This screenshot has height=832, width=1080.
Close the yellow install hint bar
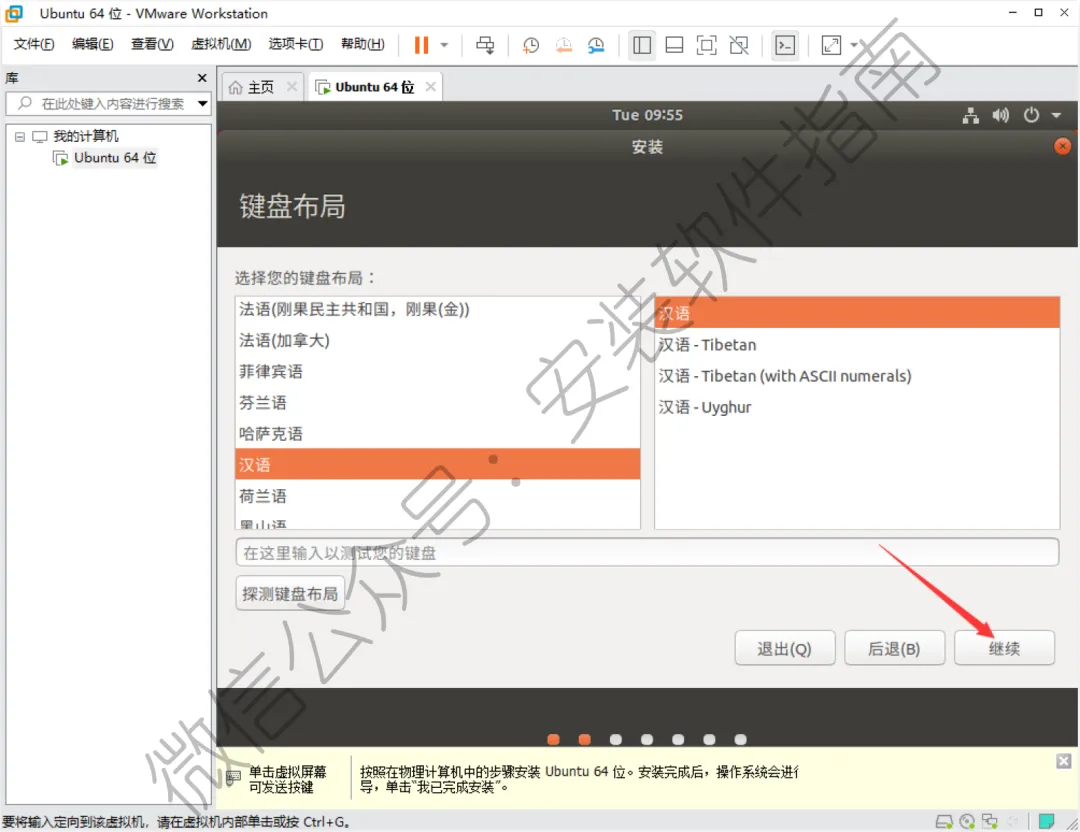coord(1063,761)
